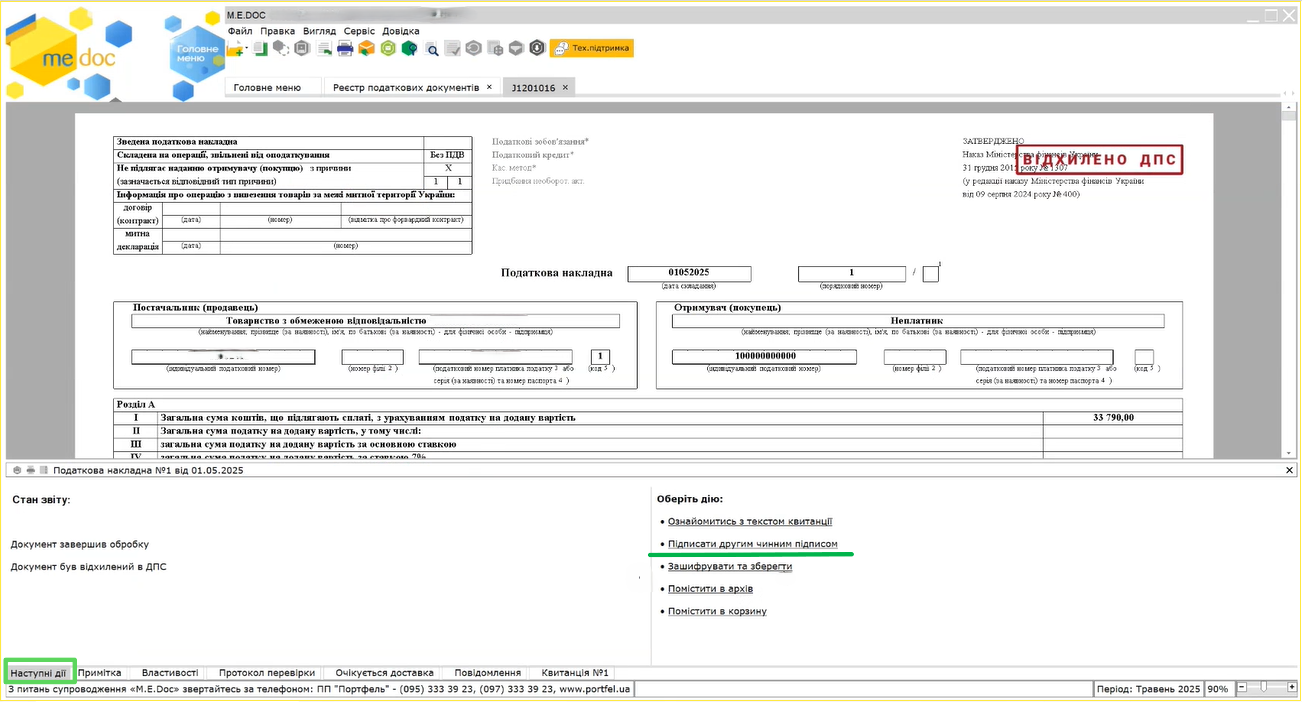The image size is (1302, 702).
Task: Click the magnifier document search icon
Action: point(432,48)
